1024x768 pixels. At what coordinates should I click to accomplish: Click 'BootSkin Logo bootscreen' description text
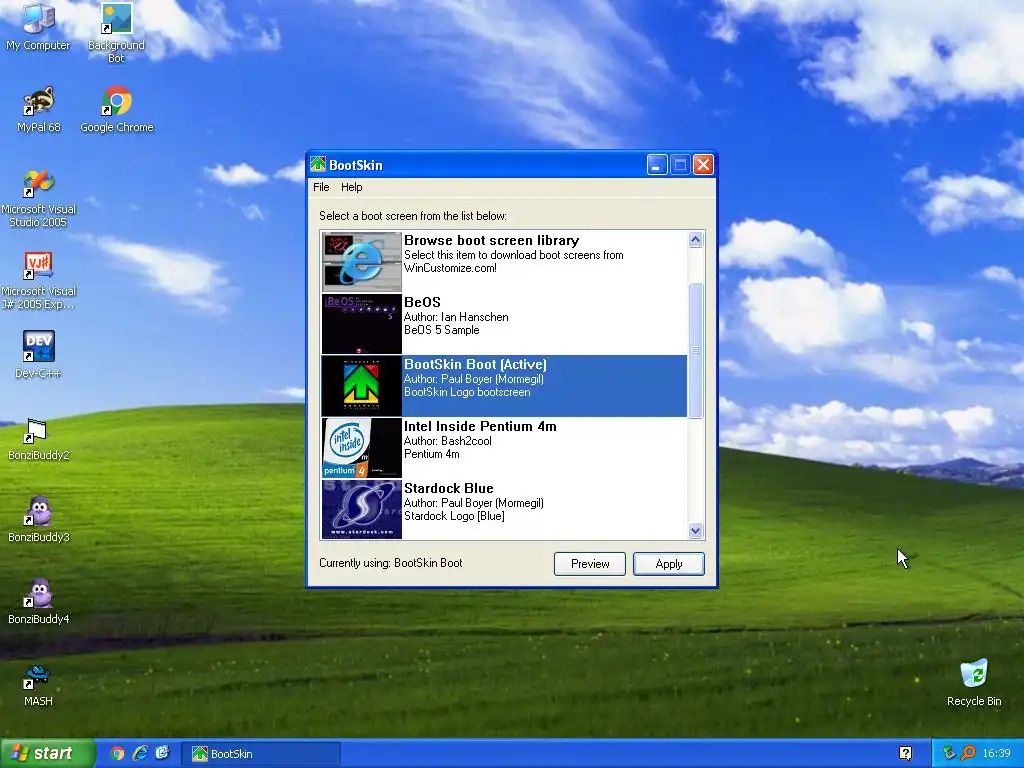[x=467, y=392]
